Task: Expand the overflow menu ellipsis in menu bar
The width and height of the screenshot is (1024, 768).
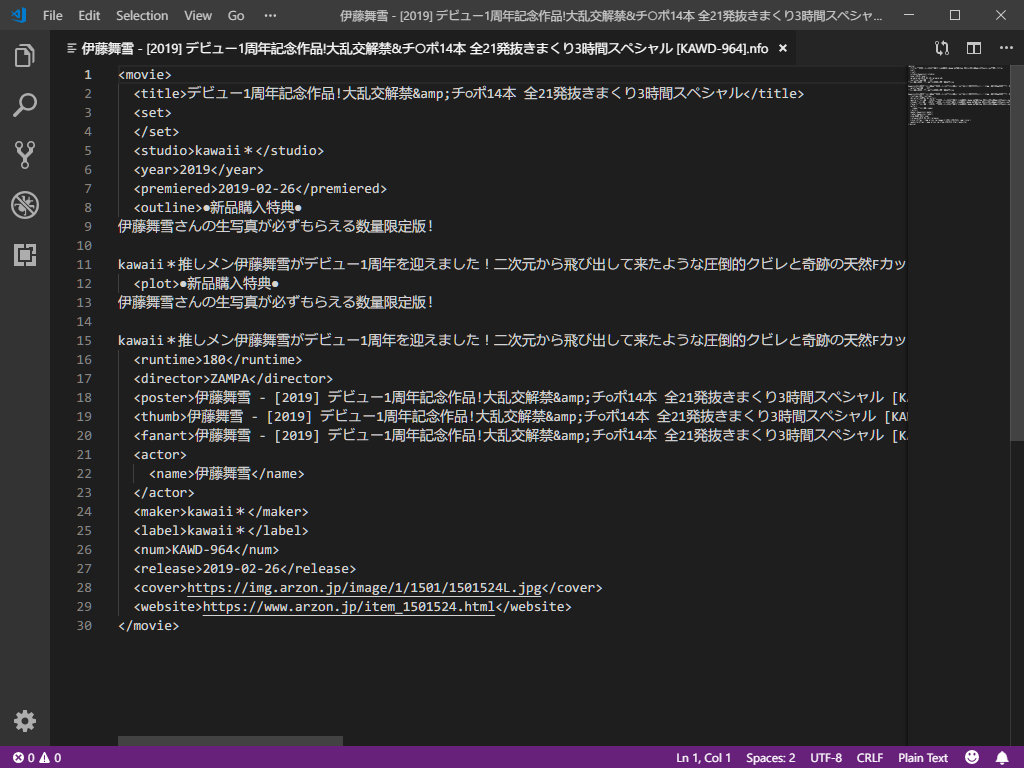Action: coord(270,16)
